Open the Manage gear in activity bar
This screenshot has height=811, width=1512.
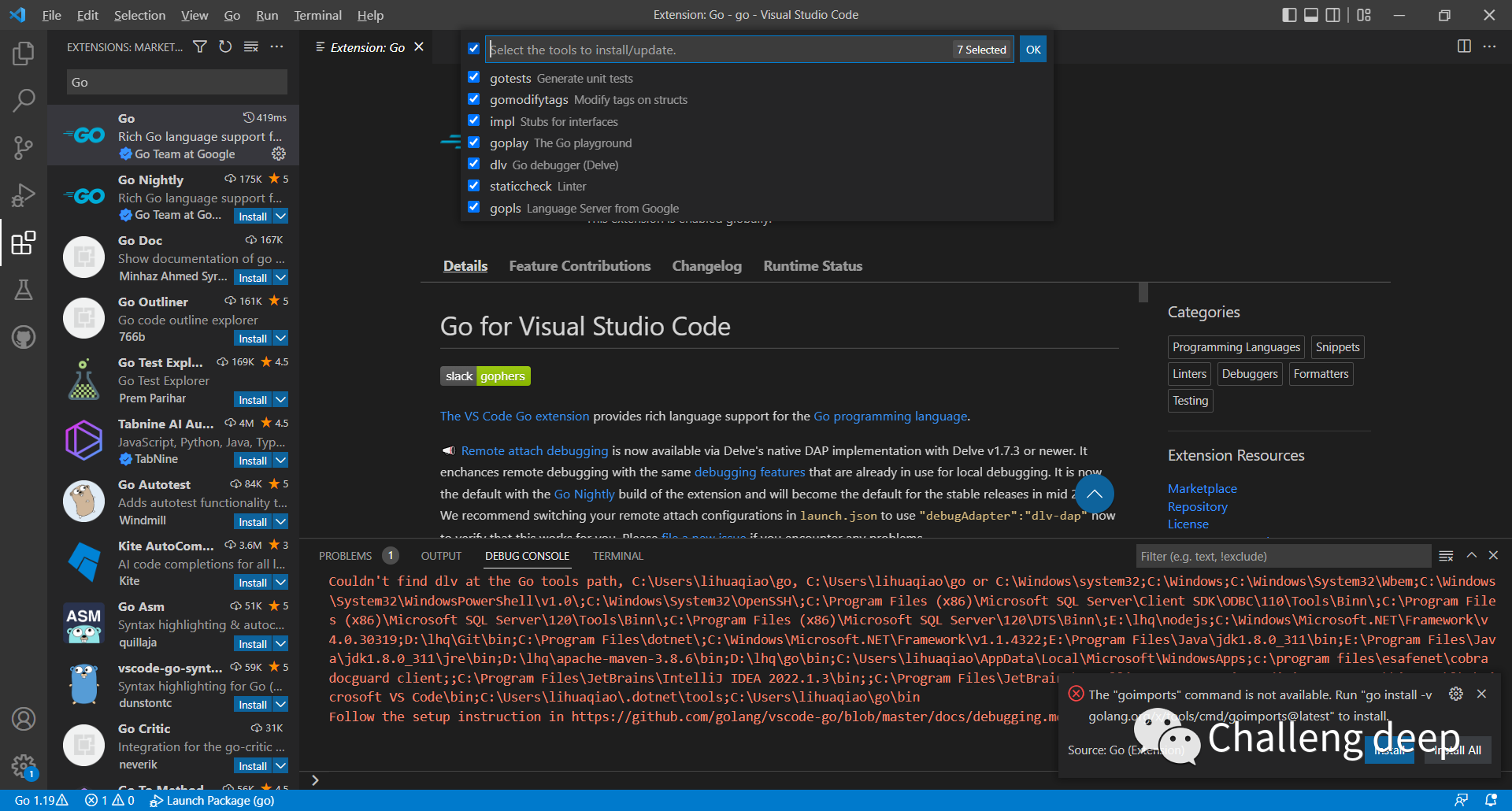click(x=24, y=765)
